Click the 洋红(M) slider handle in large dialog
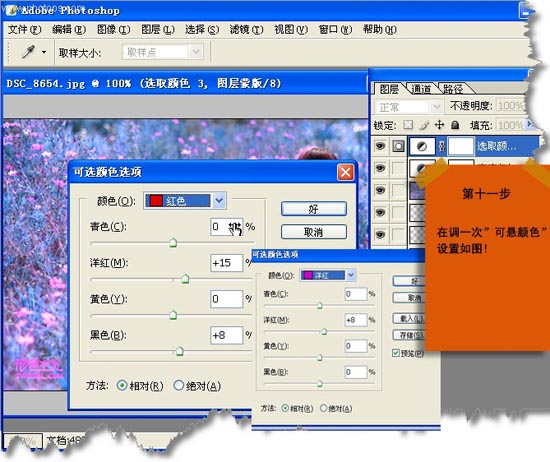 [185, 279]
